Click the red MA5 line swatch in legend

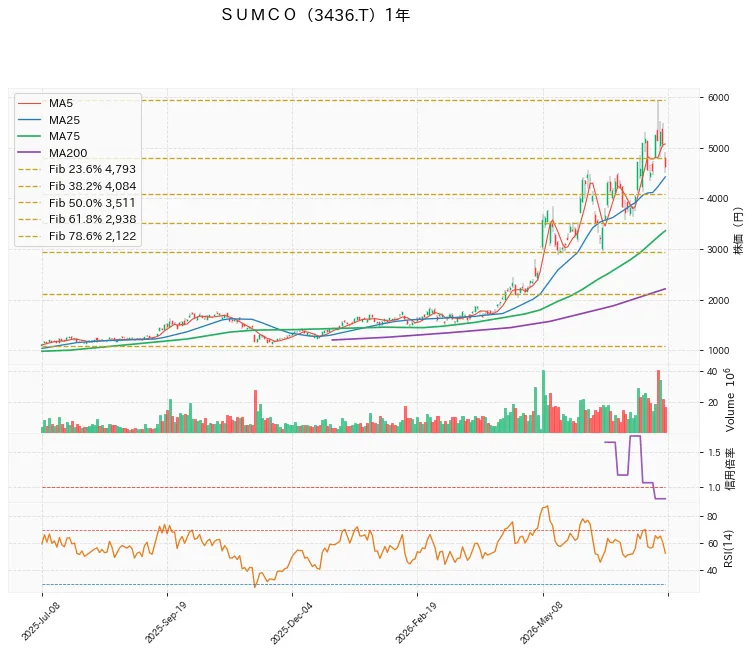29,103
